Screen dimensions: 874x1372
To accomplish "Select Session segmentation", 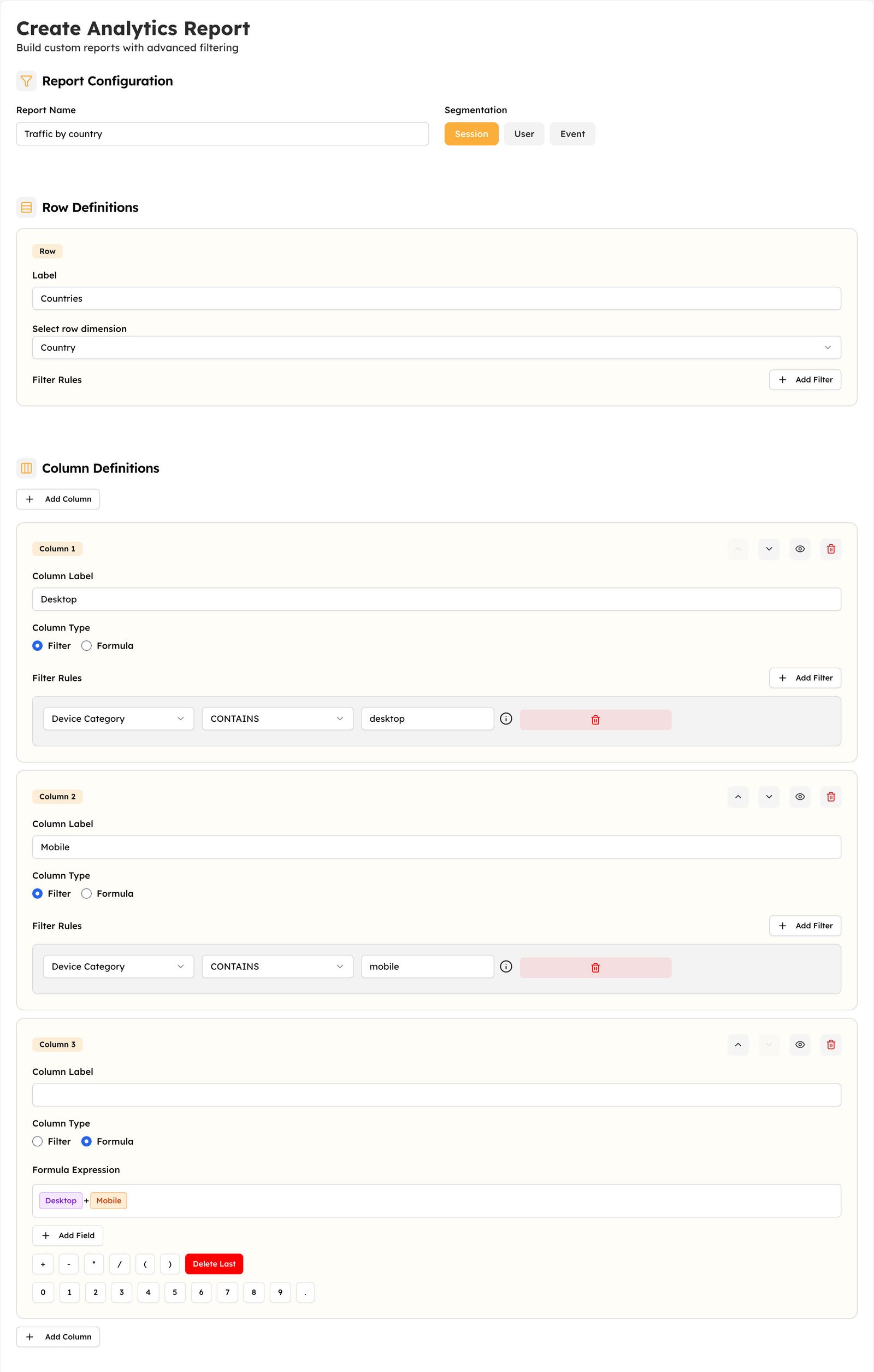I will (471, 134).
